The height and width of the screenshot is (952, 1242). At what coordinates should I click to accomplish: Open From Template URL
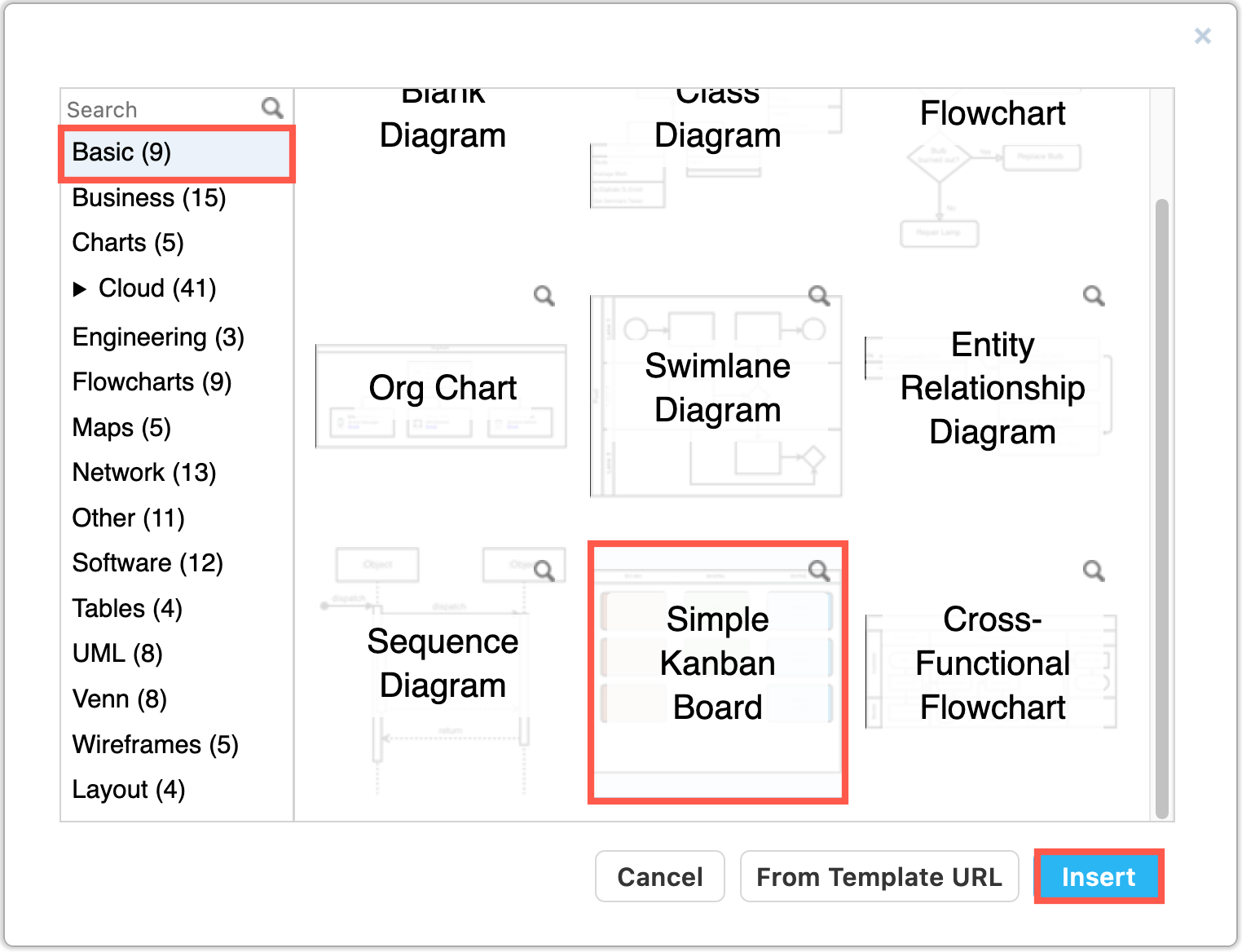(879, 877)
